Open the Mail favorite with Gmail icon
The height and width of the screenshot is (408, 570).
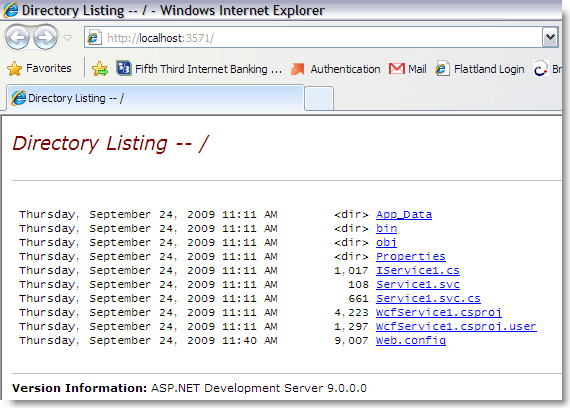[x=408, y=69]
